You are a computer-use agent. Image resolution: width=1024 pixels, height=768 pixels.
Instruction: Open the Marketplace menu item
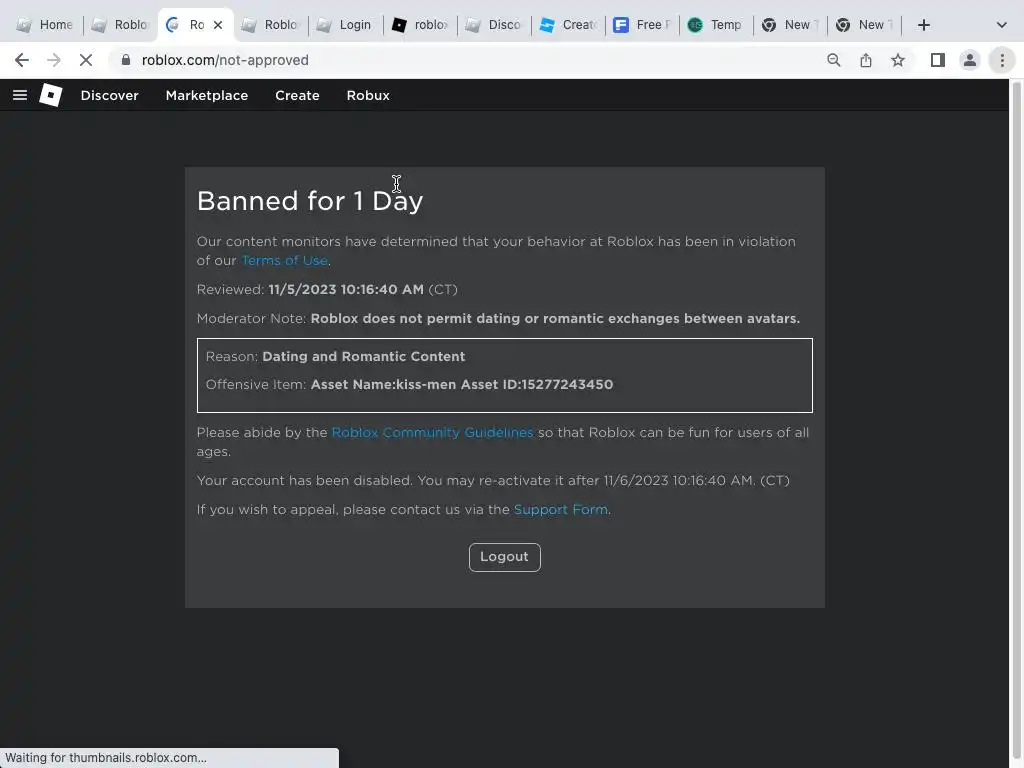click(207, 95)
